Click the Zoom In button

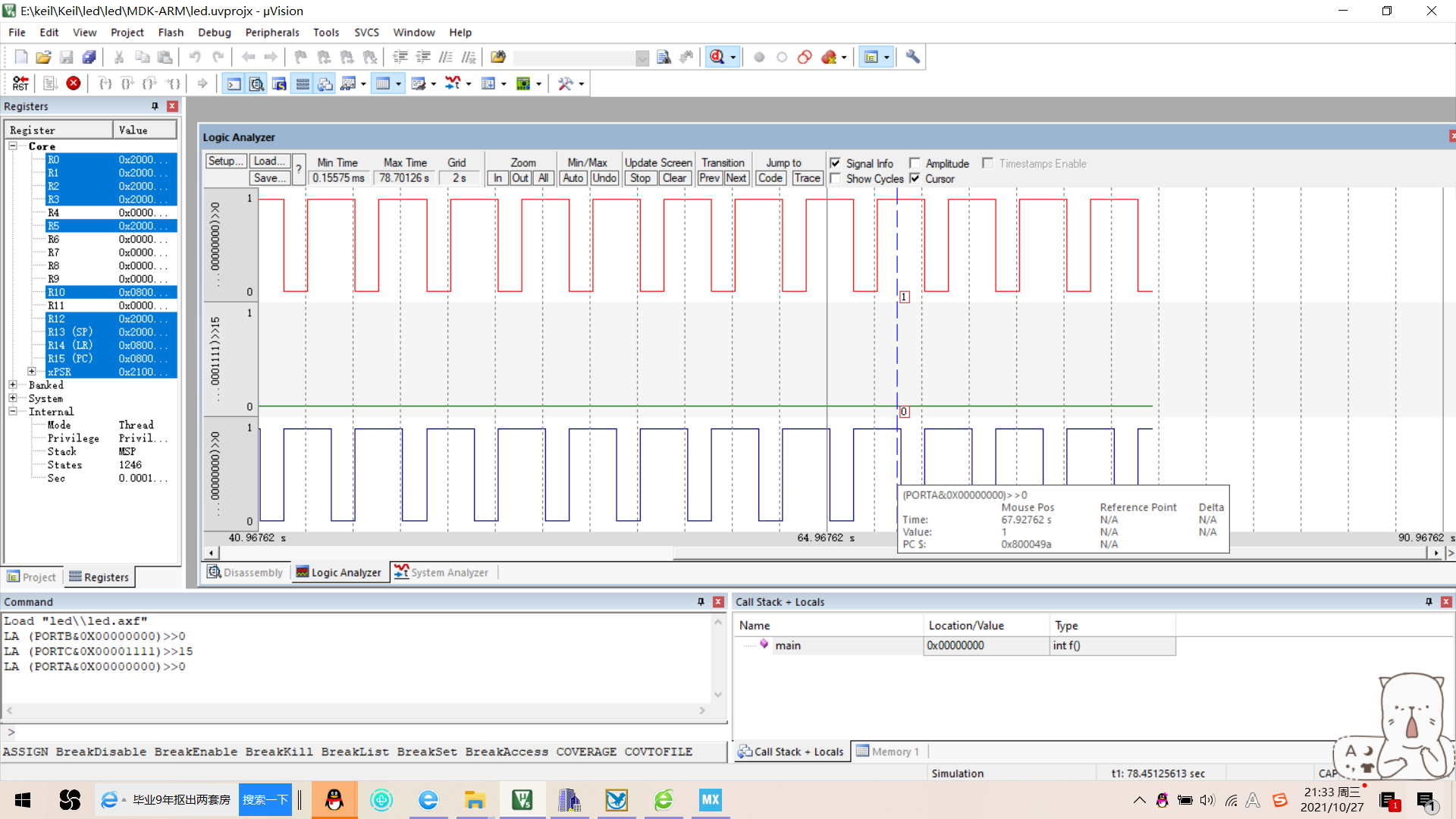[497, 178]
